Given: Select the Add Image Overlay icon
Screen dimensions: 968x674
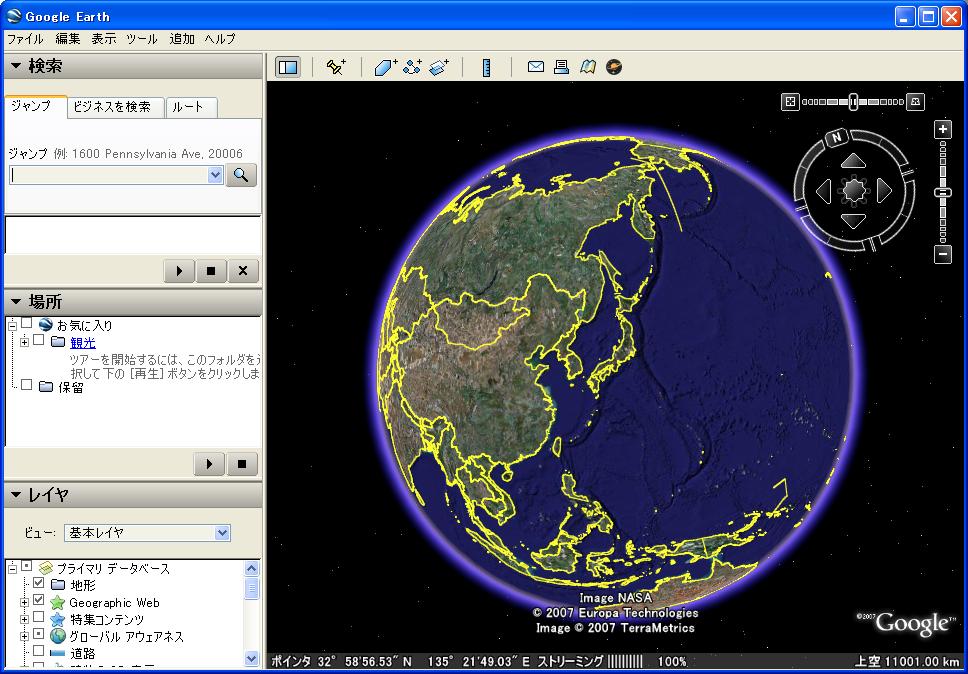Looking at the screenshot, I should click(x=440, y=67).
